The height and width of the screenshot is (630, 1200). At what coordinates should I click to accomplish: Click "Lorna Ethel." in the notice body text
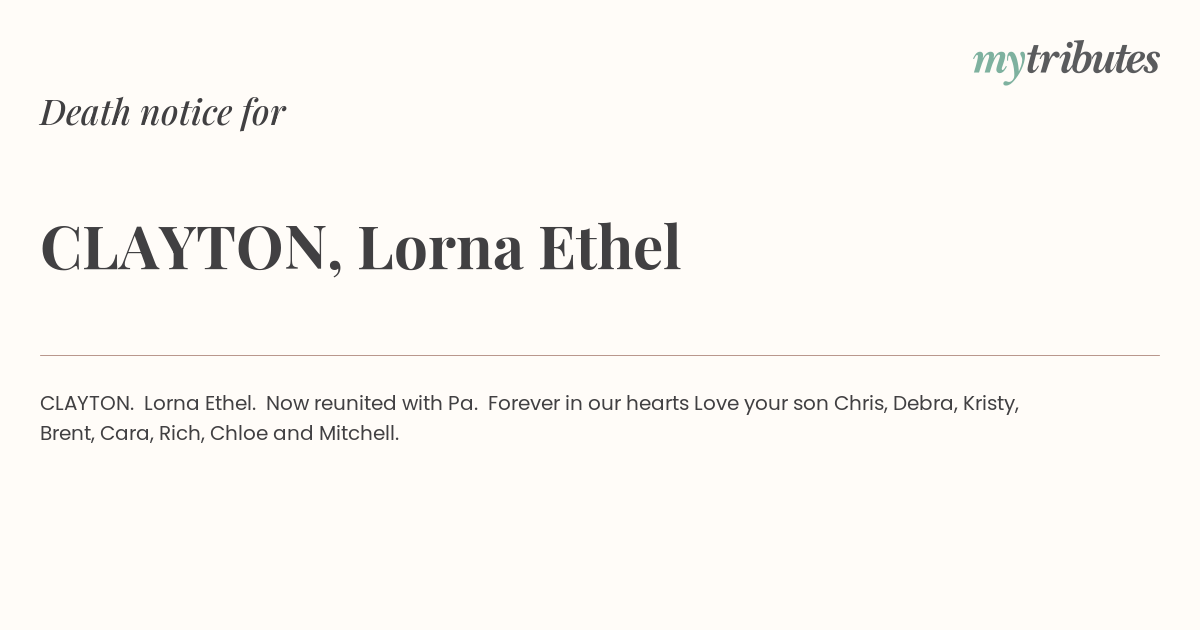[x=200, y=404]
